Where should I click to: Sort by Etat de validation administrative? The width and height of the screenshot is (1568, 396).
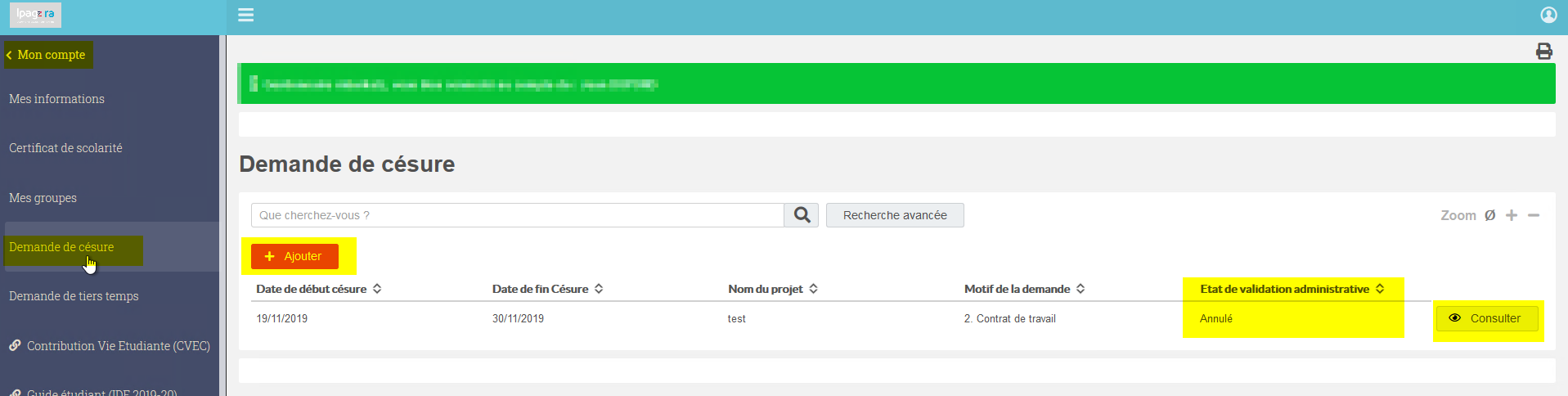pyautogui.click(x=1292, y=289)
